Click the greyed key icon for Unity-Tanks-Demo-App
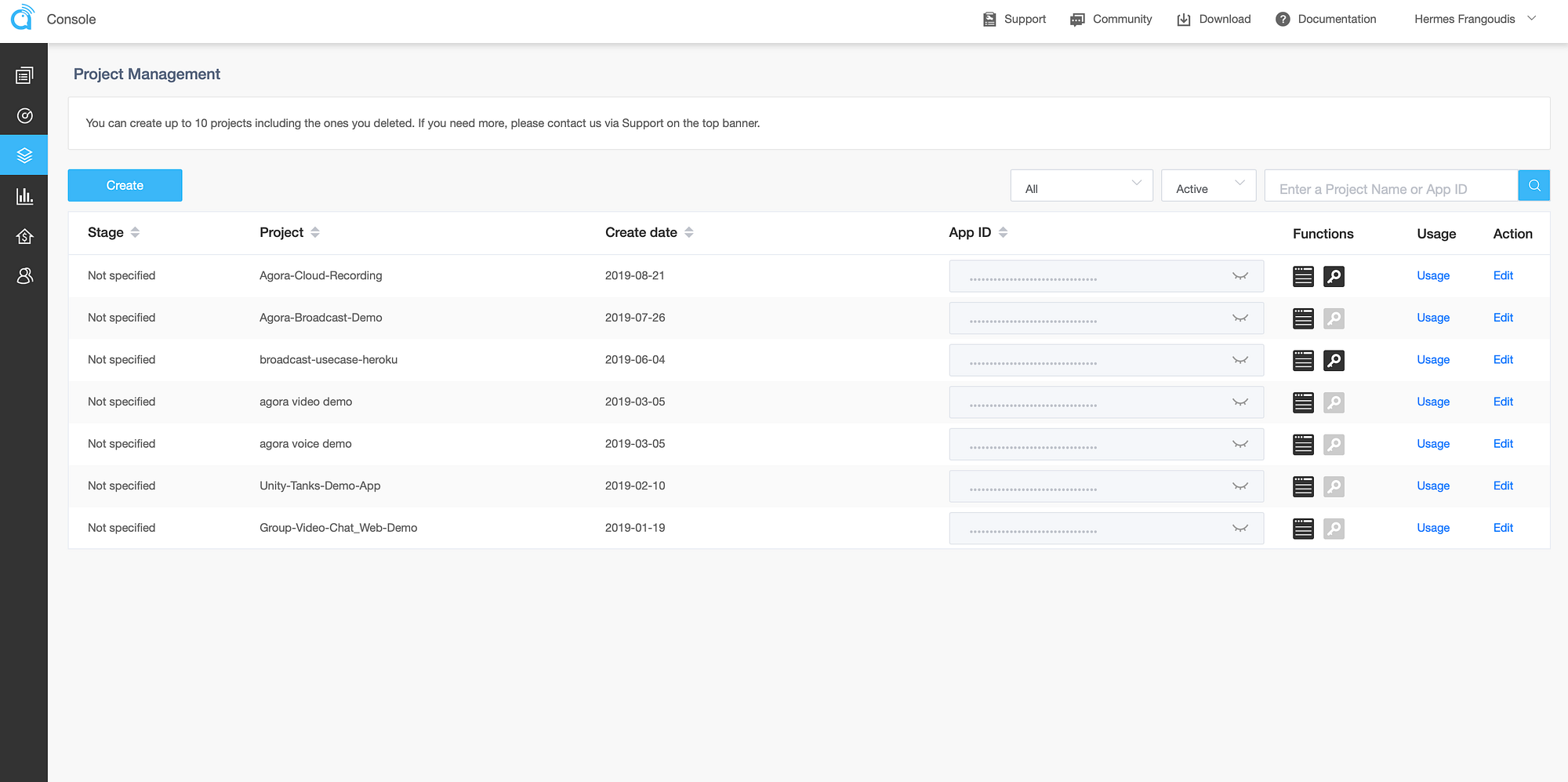 click(1334, 486)
